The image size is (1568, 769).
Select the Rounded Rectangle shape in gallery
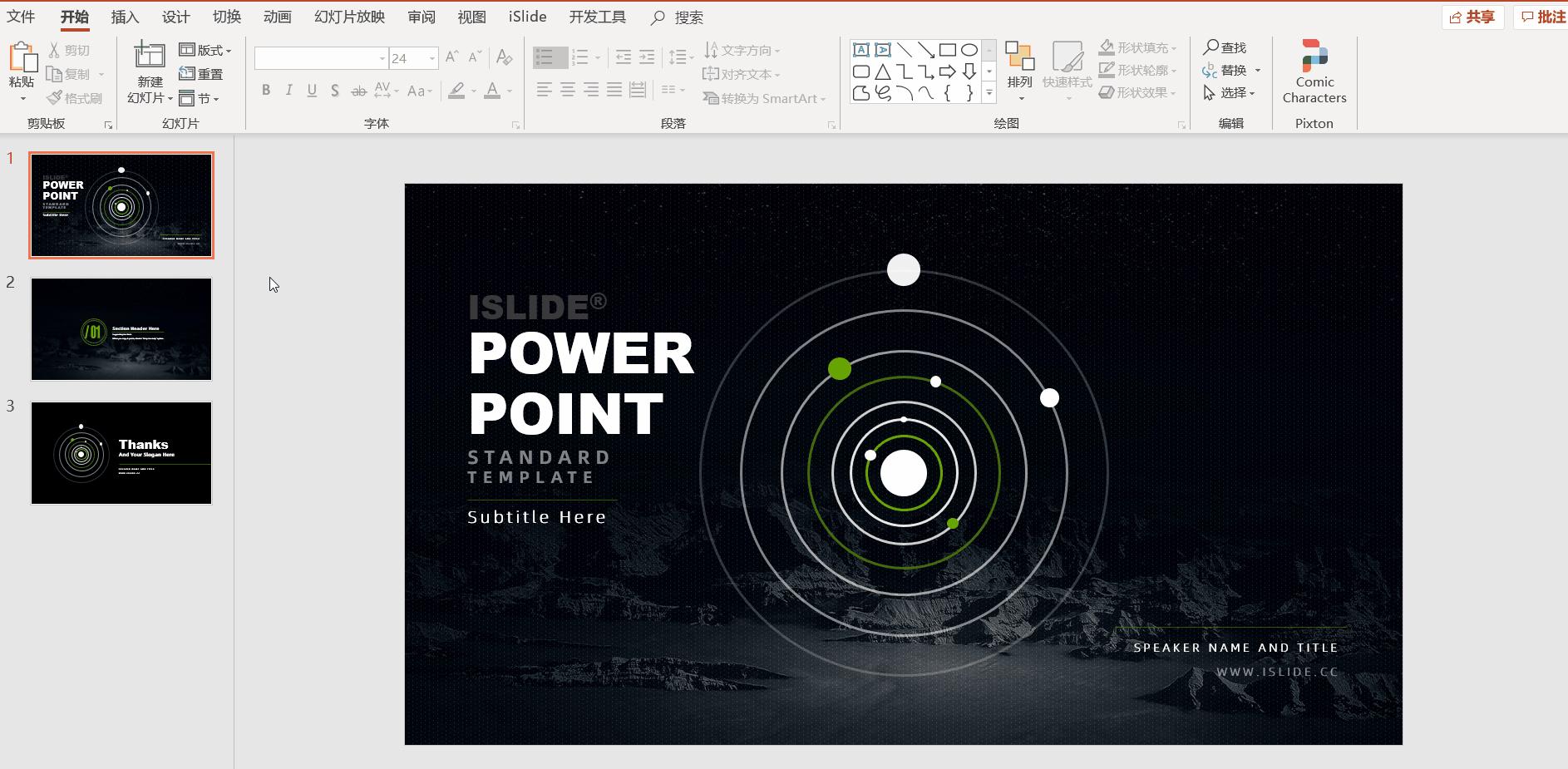(x=861, y=71)
